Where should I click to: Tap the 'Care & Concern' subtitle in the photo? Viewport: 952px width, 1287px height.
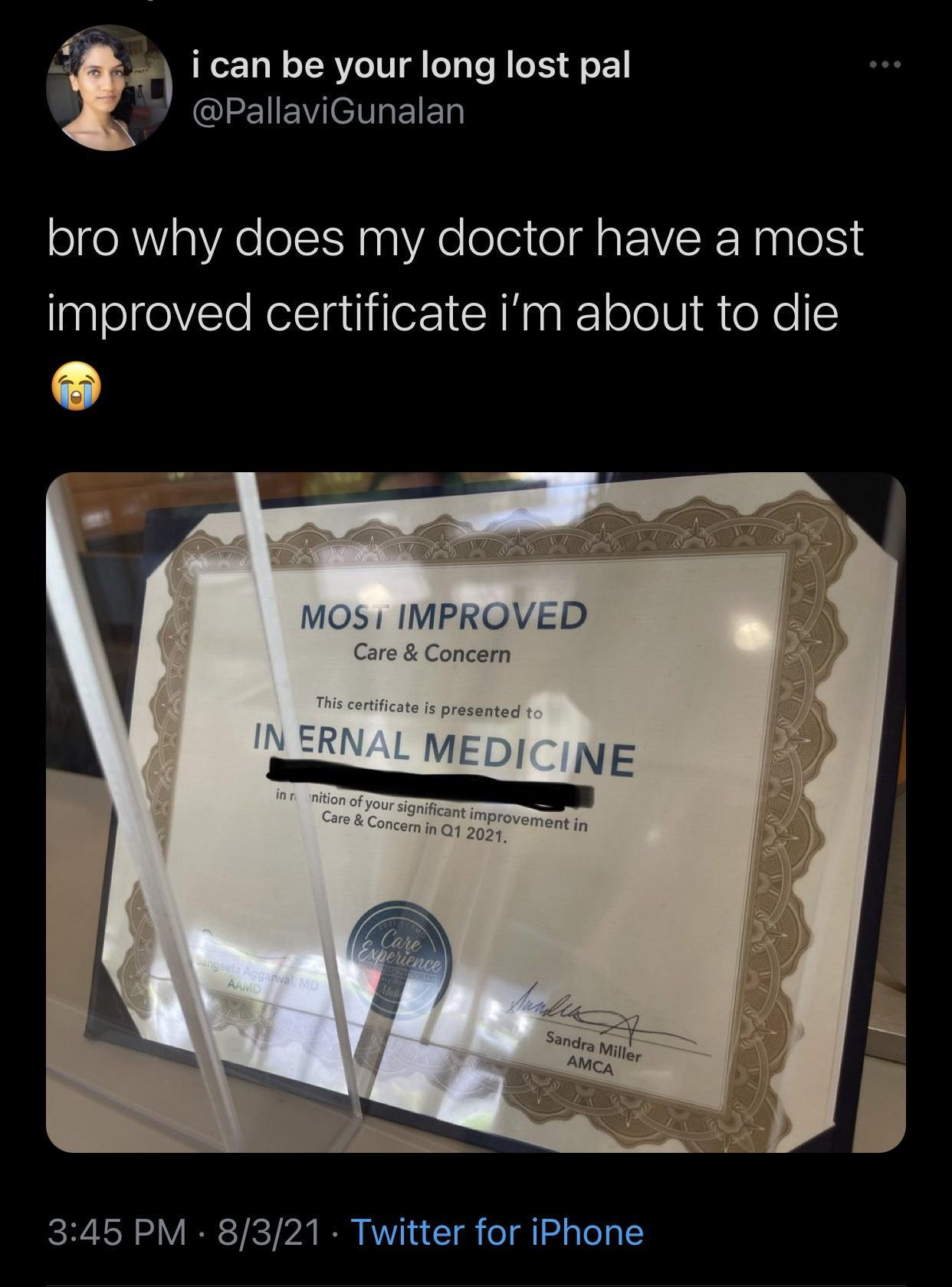[x=432, y=654]
